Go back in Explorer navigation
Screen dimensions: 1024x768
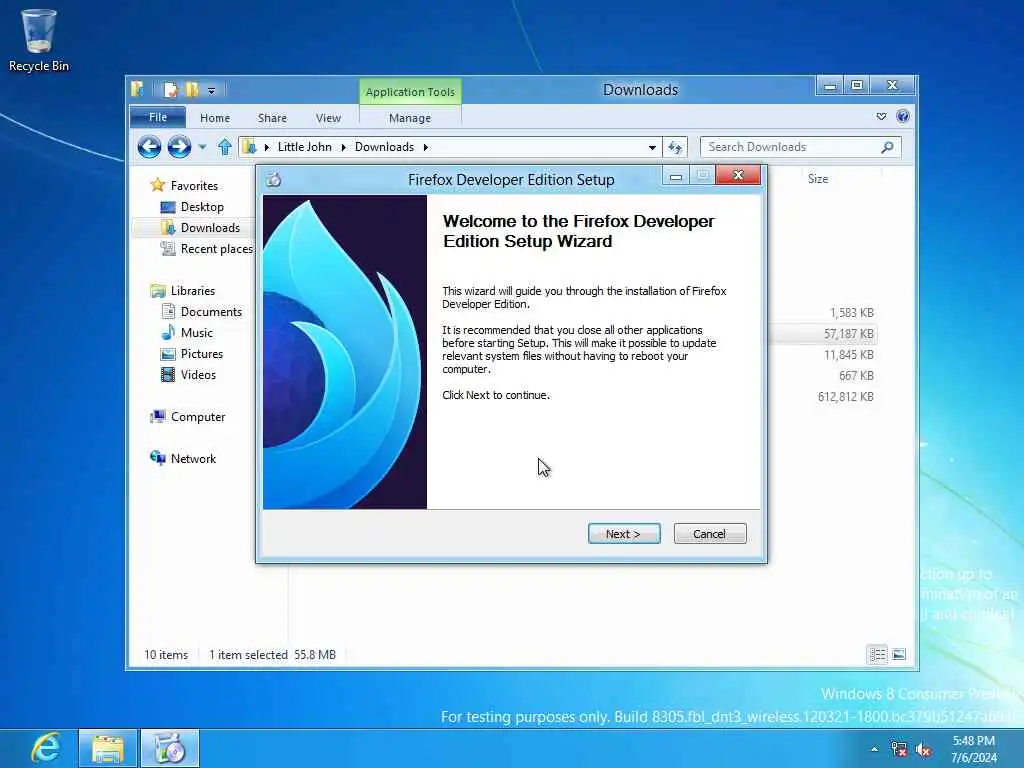point(150,147)
